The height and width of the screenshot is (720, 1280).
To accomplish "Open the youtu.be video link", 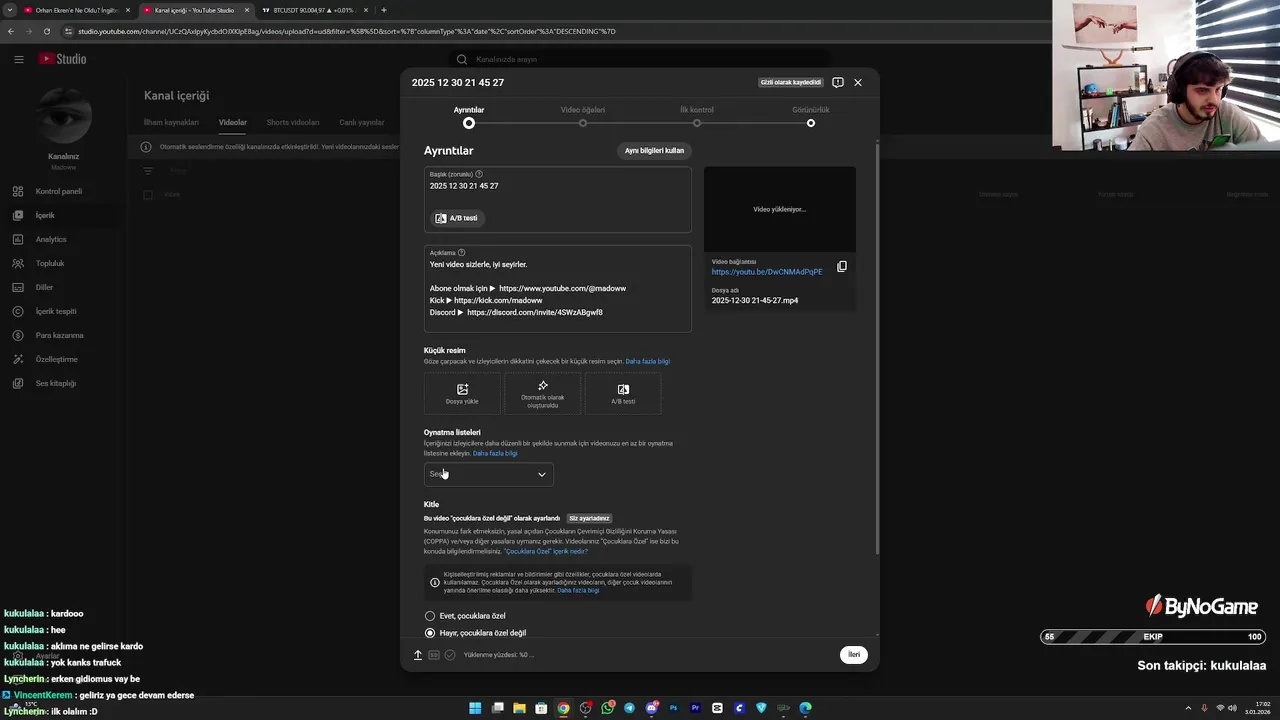I will pos(767,272).
